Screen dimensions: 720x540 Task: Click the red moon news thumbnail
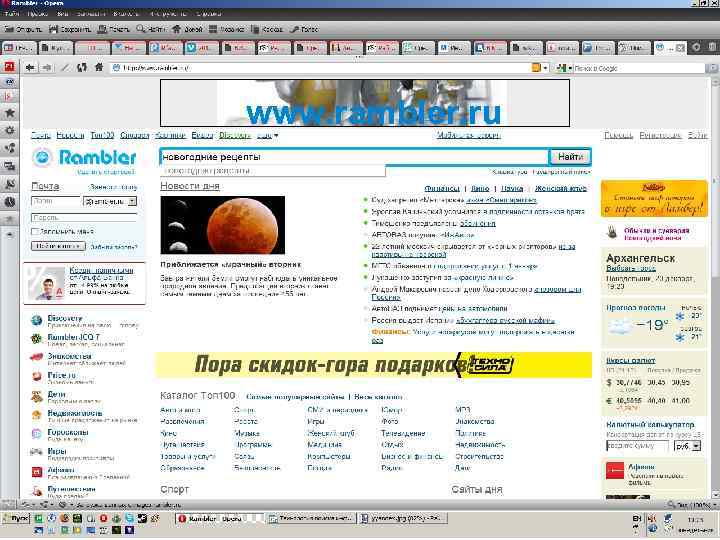tap(223, 225)
